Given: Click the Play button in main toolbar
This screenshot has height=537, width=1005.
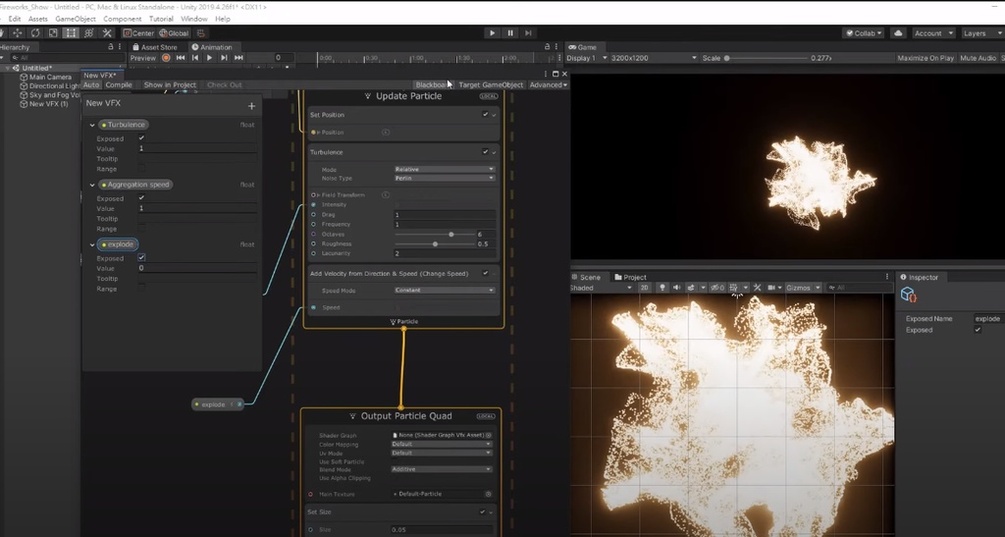Looking at the screenshot, I should click(492, 33).
